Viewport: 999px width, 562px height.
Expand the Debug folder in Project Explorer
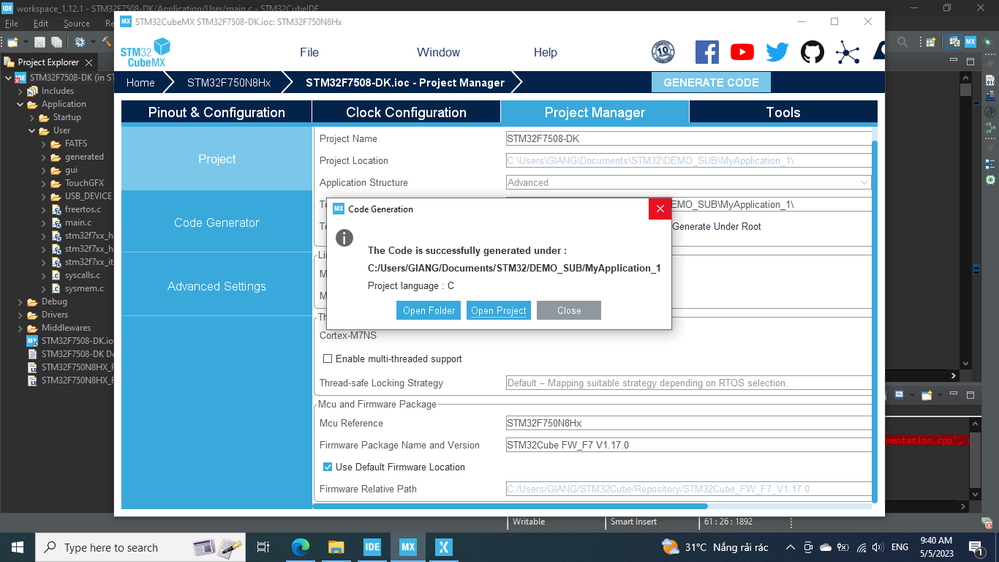point(20,302)
